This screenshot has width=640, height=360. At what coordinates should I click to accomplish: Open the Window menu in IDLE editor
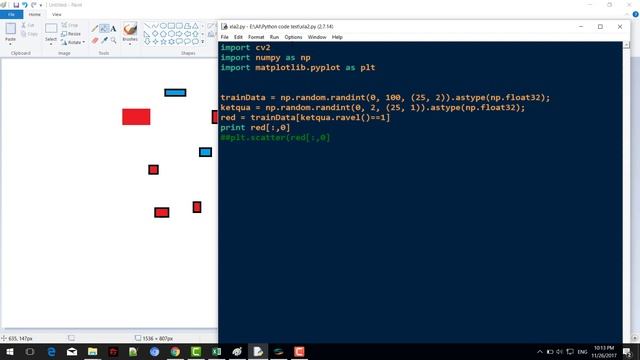click(x=317, y=37)
